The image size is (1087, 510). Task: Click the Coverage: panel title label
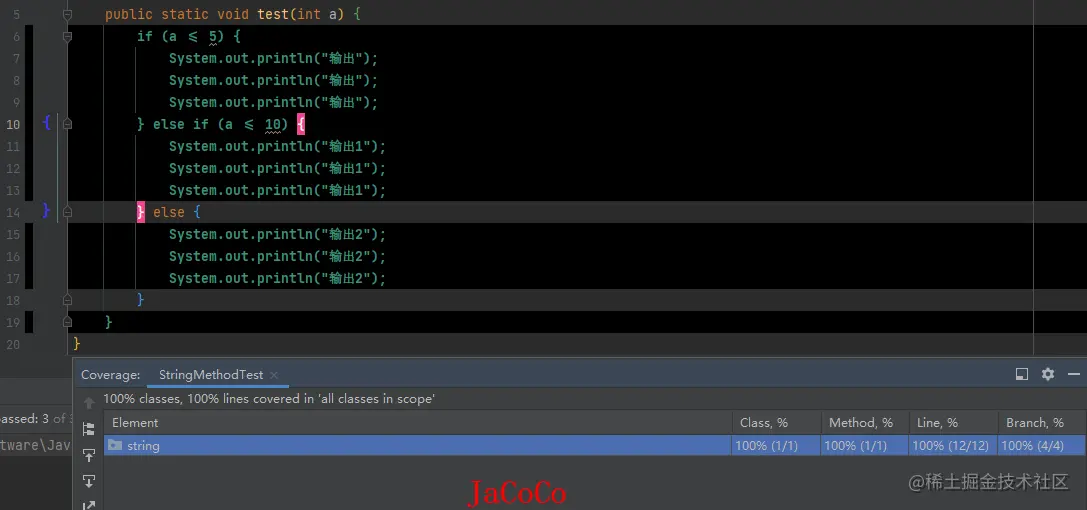pyautogui.click(x=111, y=375)
